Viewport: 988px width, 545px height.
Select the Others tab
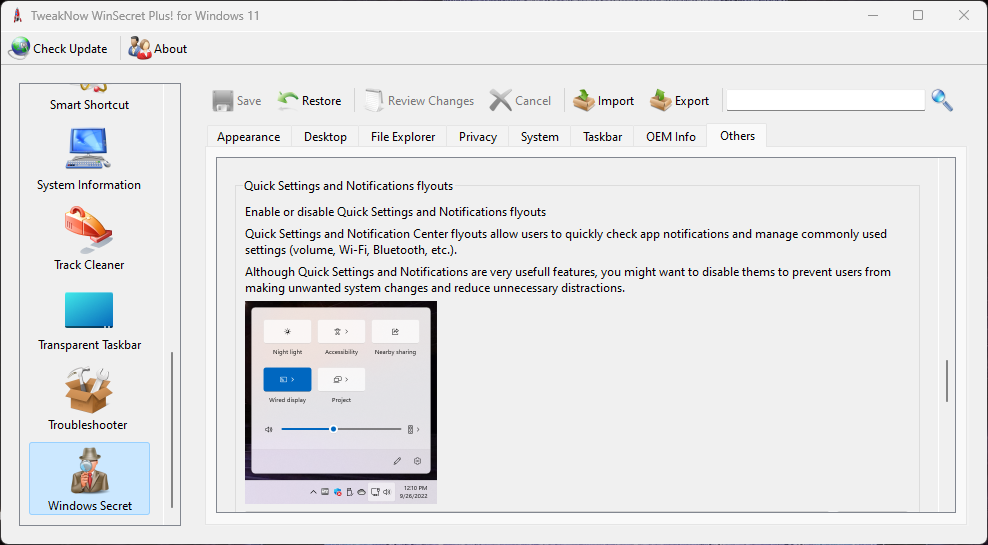tap(737, 135)
